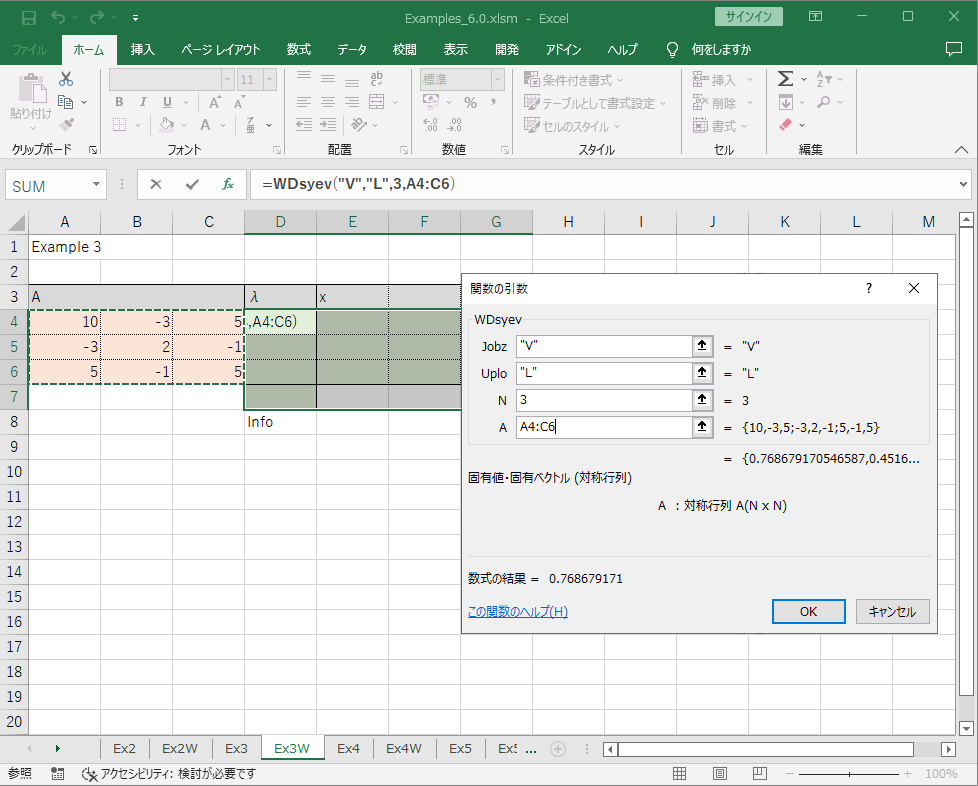
Task: Expand the formula bar with the chevron
Action: pos(963,185)
